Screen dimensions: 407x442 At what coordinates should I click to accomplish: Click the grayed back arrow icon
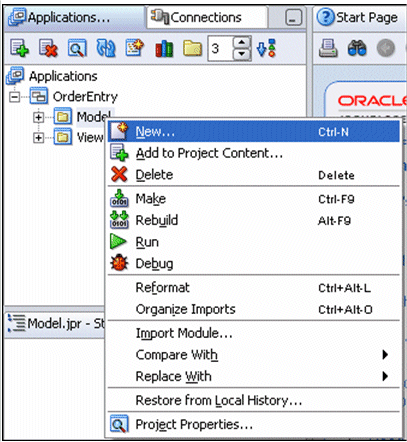click(x=386, y=49)
